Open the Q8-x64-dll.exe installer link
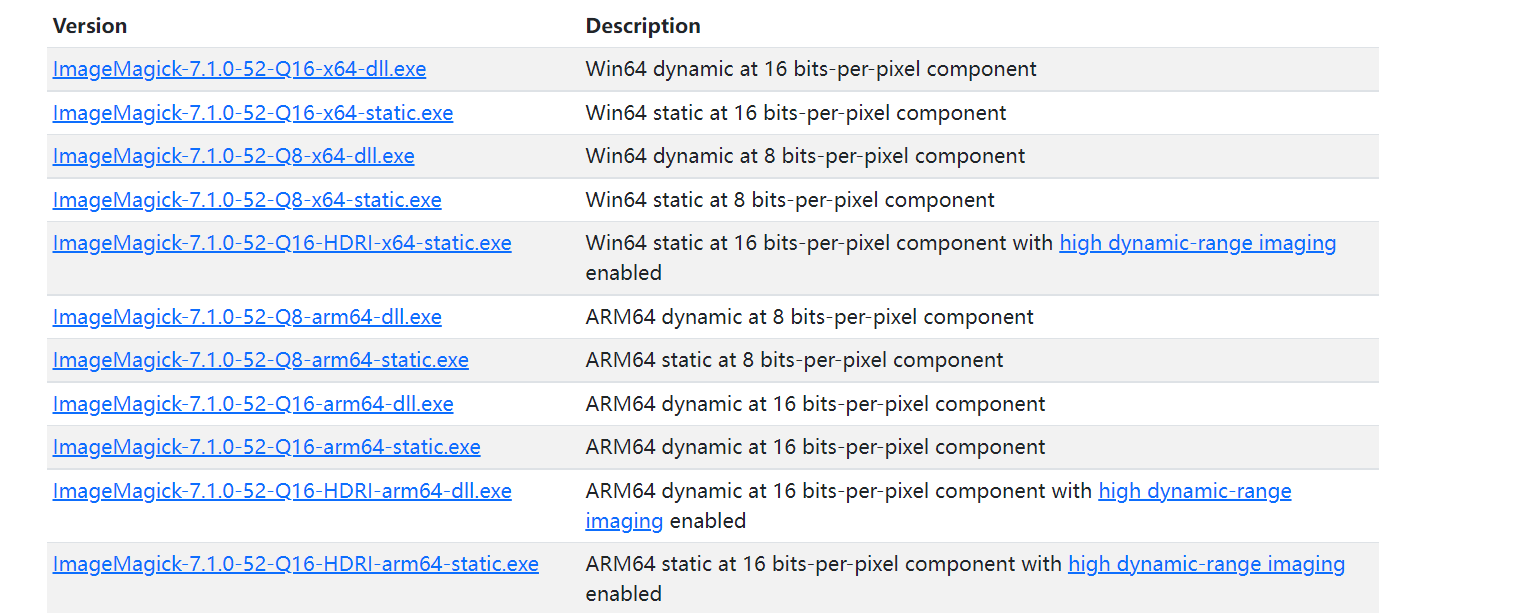 (233, 157)
